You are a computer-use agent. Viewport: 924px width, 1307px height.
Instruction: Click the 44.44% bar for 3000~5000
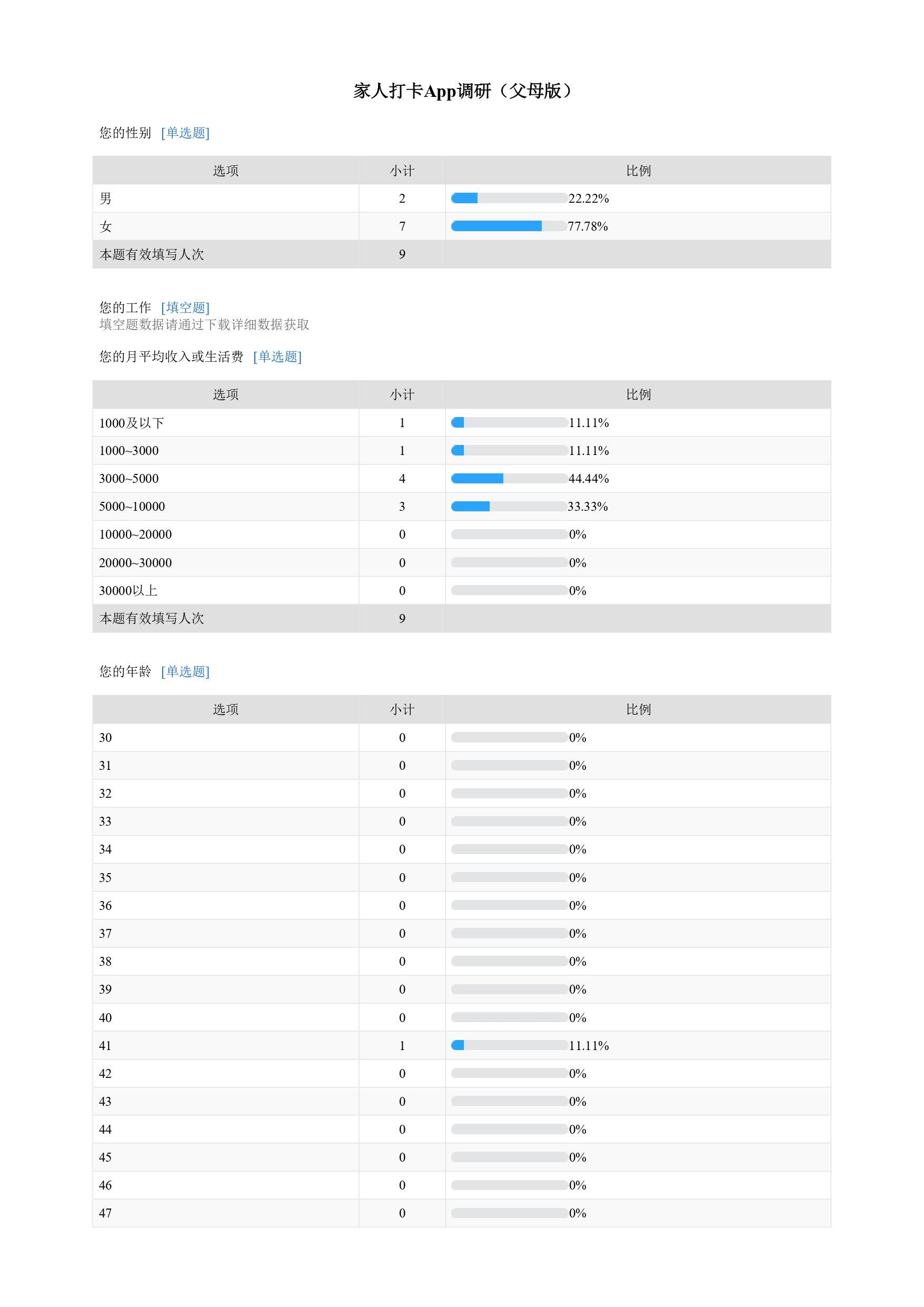click(509, 478)
